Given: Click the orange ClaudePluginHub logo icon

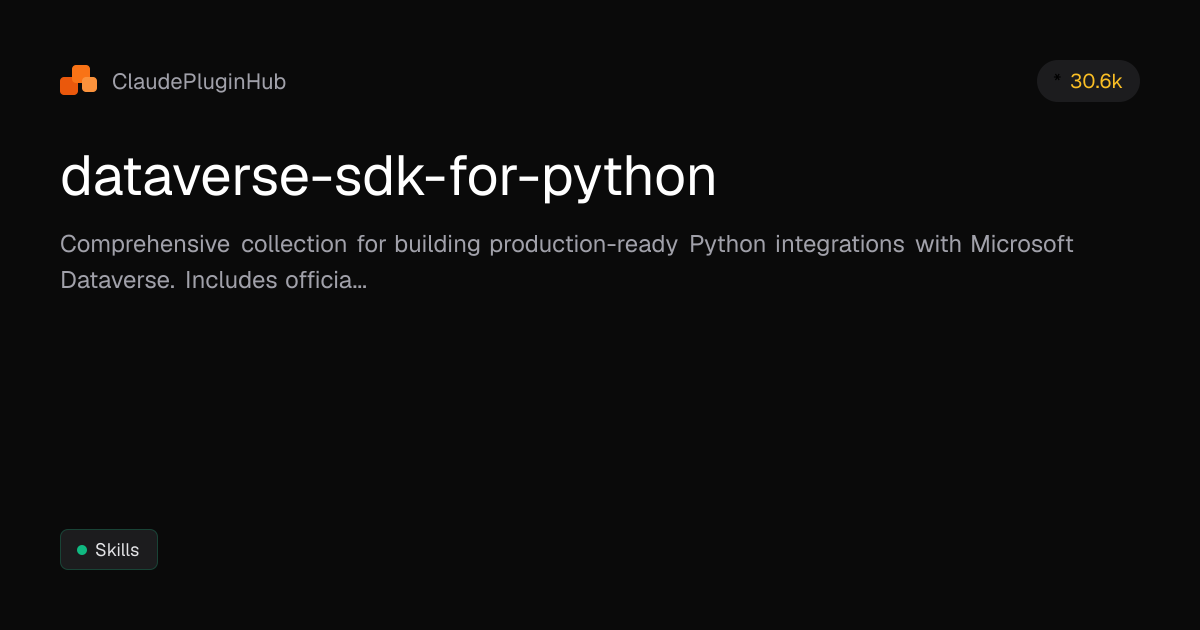Looking at the screenshot, I should pos(78,81).
